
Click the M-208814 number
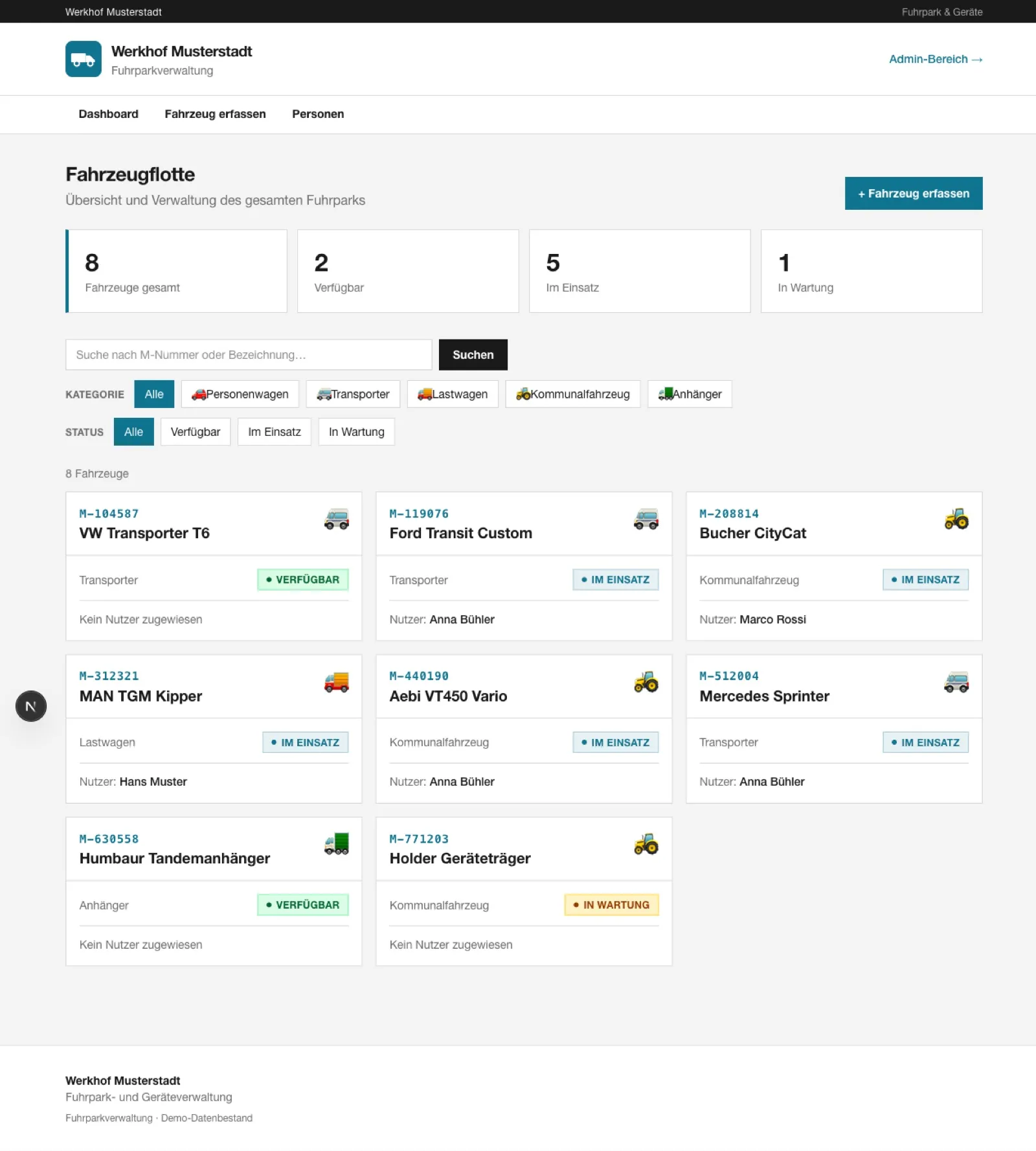tap(729, 514)
